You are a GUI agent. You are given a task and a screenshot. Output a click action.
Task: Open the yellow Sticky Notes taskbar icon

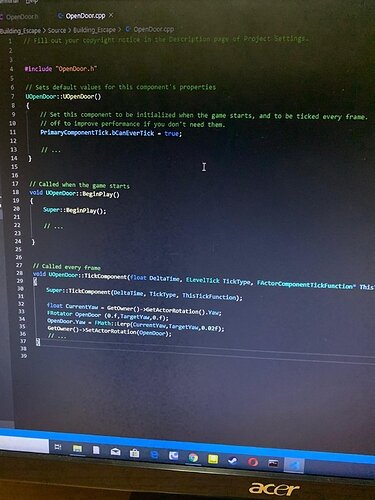(213, 459)
